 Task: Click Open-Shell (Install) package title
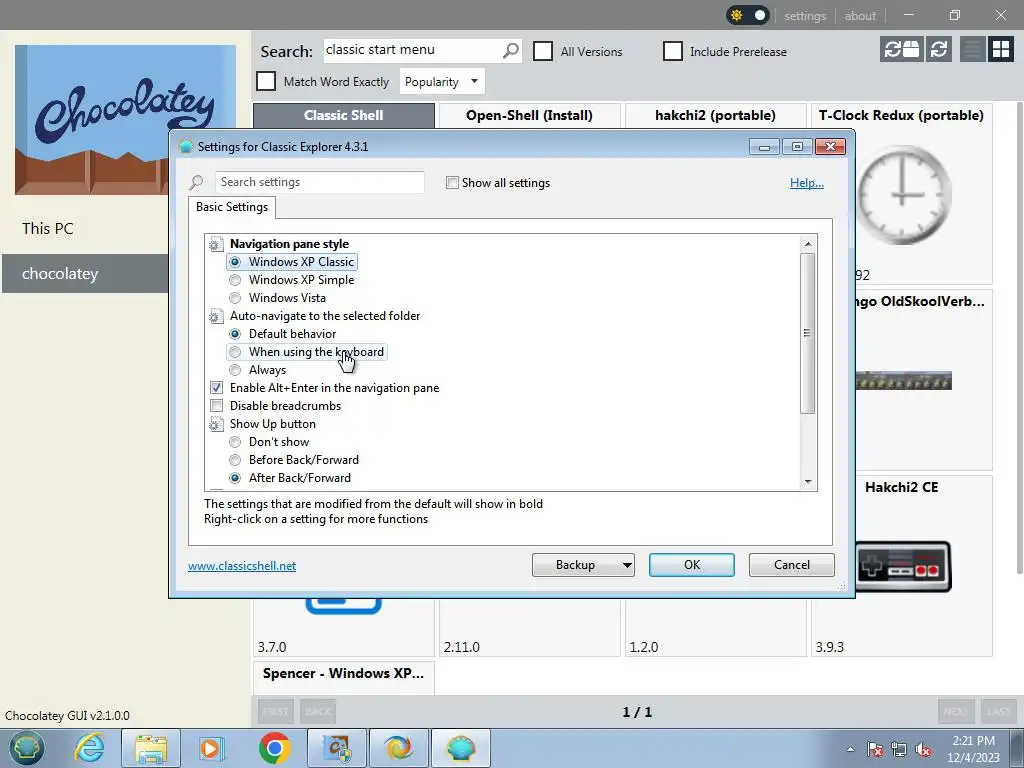click(529, 115)
